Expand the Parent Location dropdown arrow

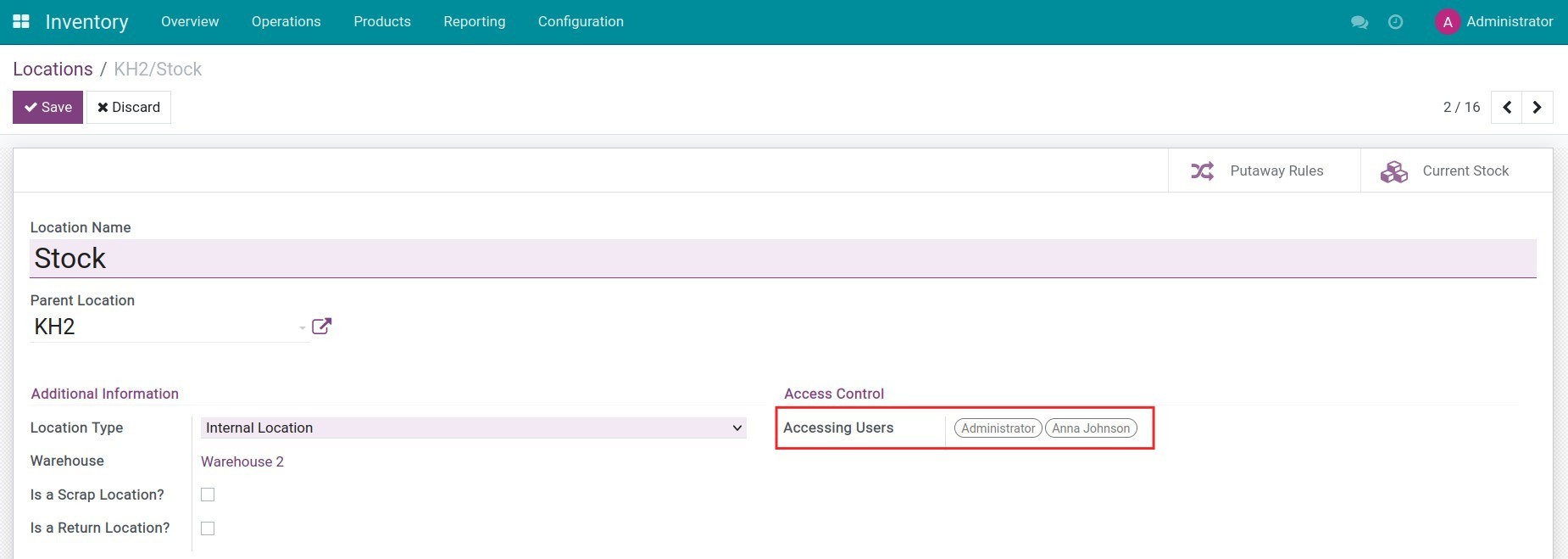point(302,327)
